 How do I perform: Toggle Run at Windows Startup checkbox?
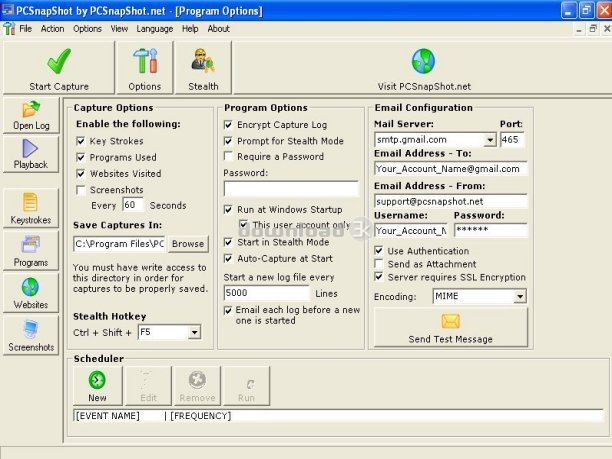pos(228,210)
